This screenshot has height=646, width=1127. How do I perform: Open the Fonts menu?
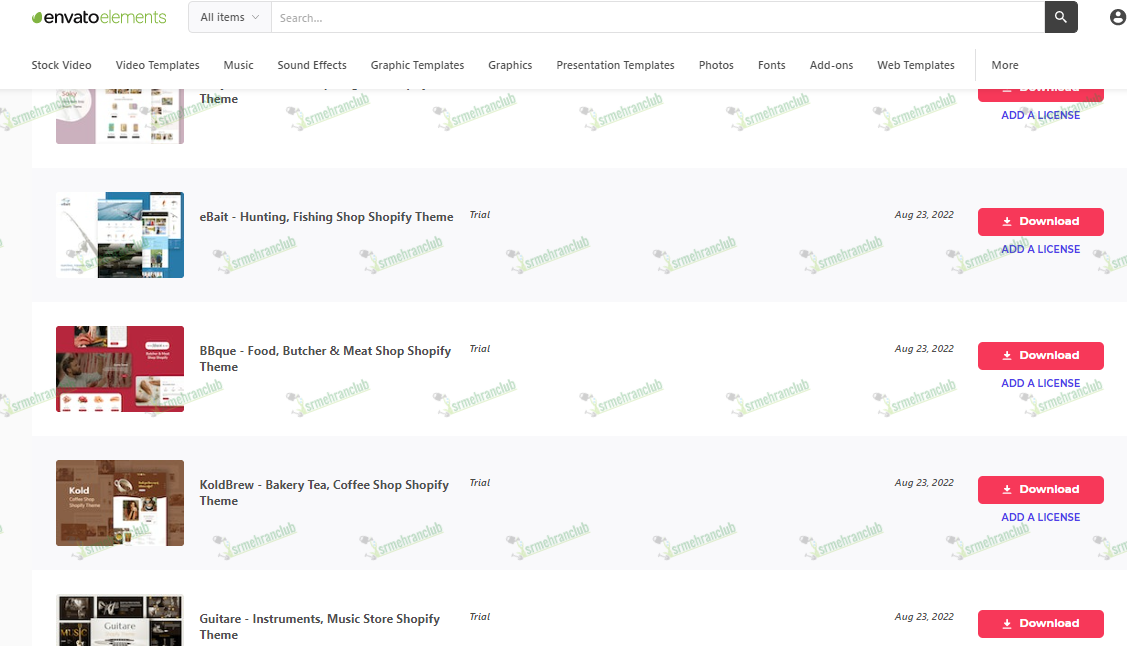(772, 65)
